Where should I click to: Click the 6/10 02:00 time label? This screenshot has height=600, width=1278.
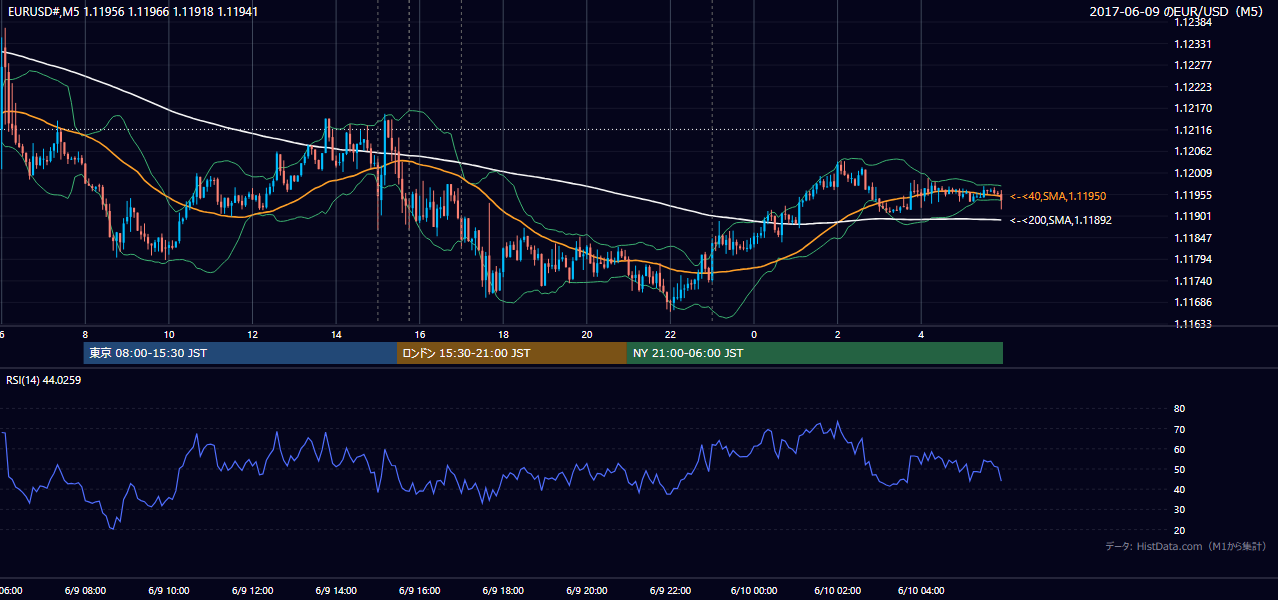coord(838,591)
